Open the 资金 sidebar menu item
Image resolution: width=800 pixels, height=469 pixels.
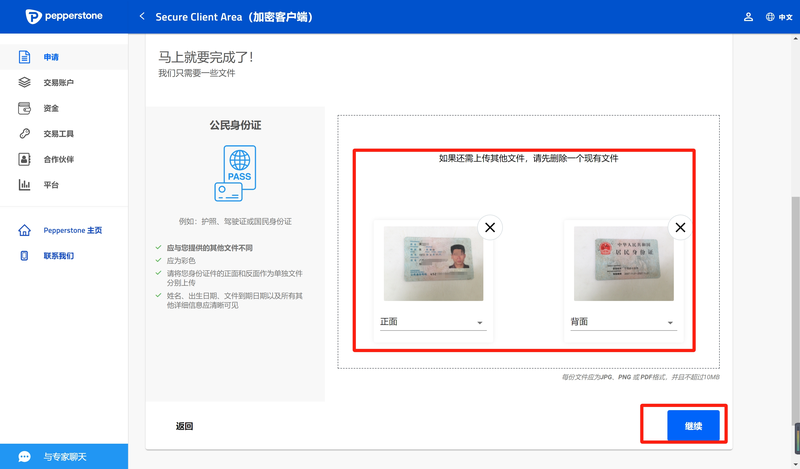[x=64, y=108]
